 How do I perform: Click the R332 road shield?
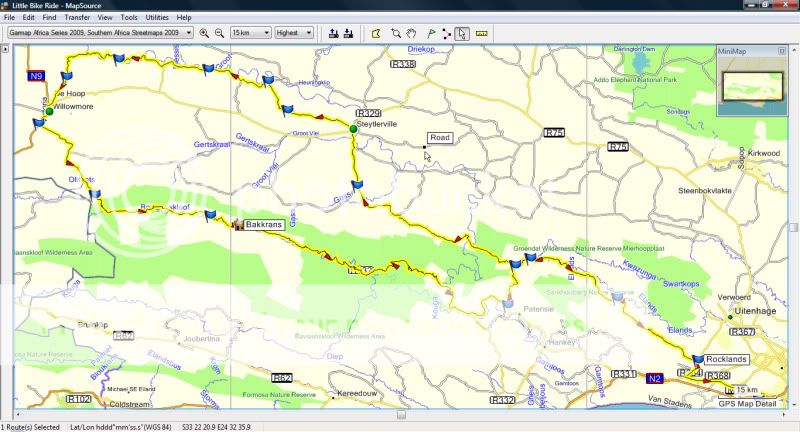(x=503, y=400)
